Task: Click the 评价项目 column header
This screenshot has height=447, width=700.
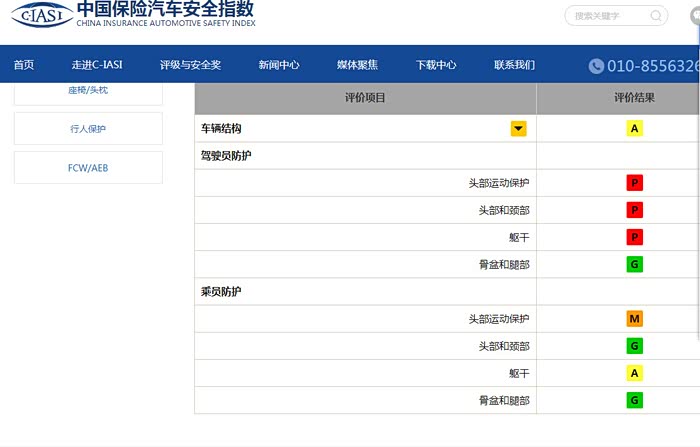Action: pos(365,98)
